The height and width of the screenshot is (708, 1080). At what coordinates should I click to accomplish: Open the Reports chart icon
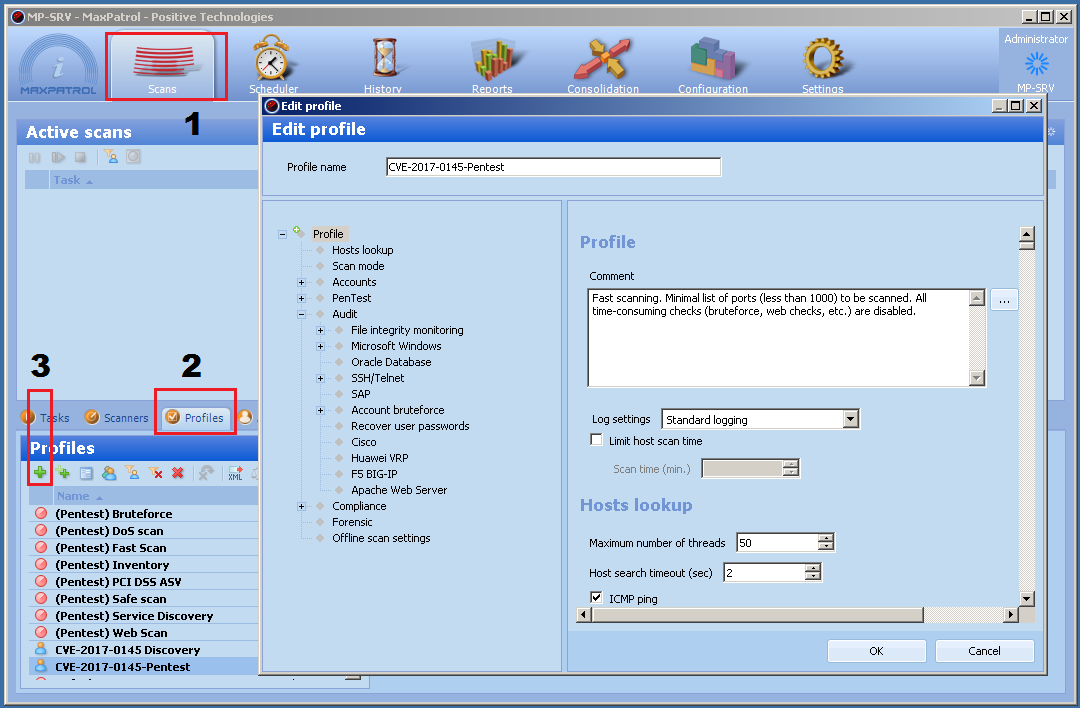492,60
